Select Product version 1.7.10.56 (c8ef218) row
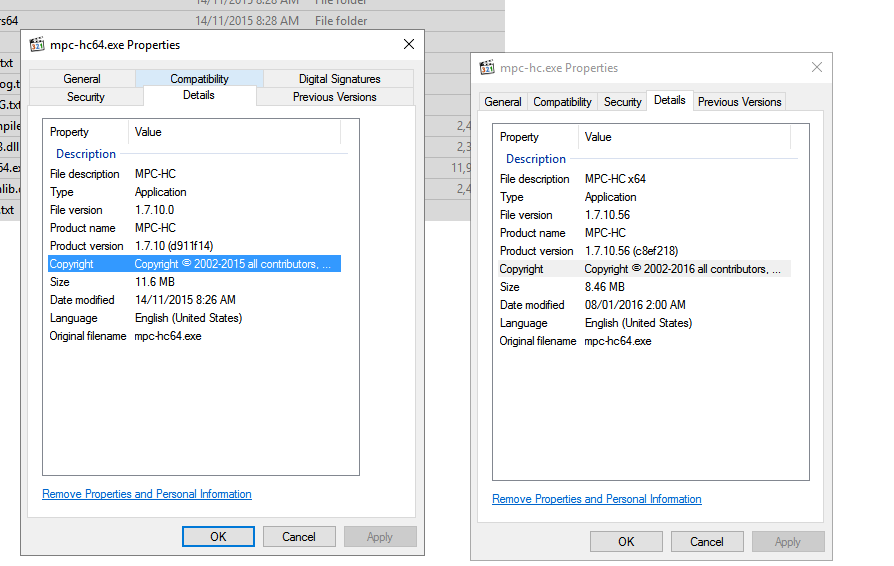This screenshot has width=894, height=566. coord(644,251)
